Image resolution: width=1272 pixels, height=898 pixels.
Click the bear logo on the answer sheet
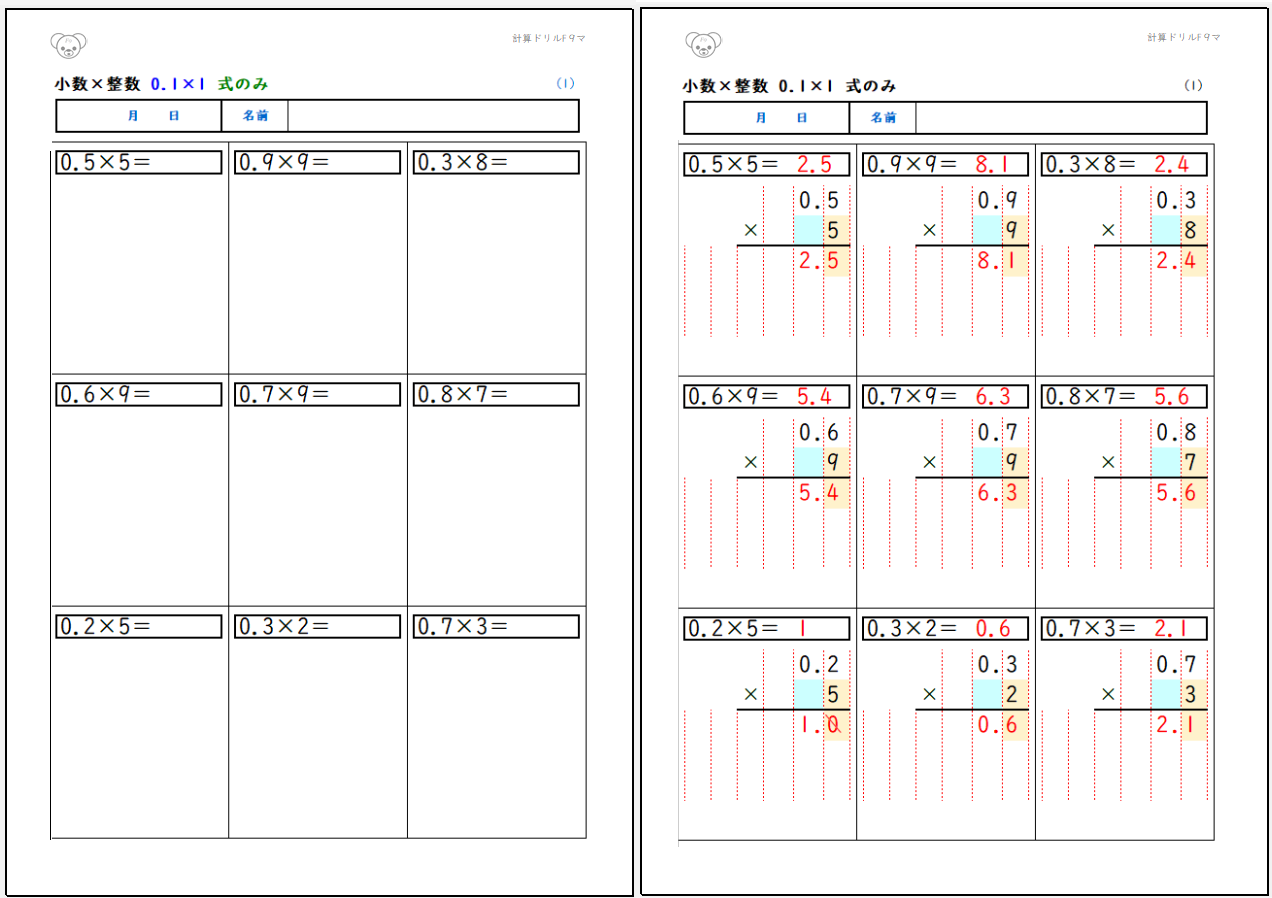703,44
